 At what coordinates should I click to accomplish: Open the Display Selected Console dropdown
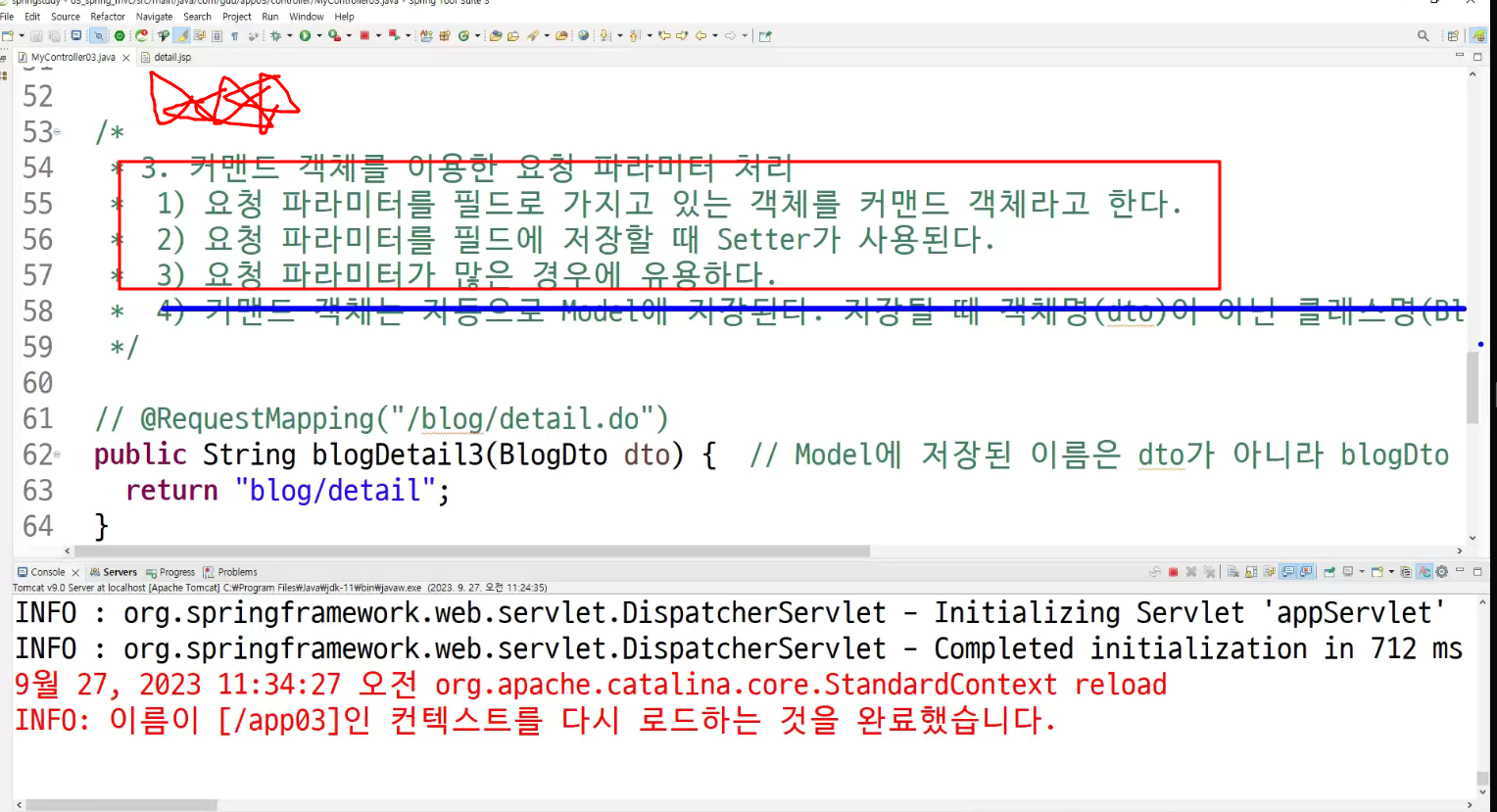(x=1362, y=572)
